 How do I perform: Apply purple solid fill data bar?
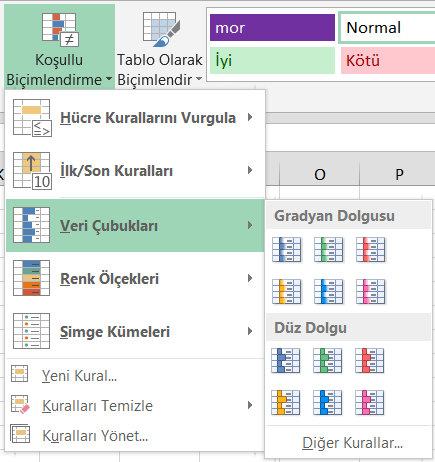370,403
